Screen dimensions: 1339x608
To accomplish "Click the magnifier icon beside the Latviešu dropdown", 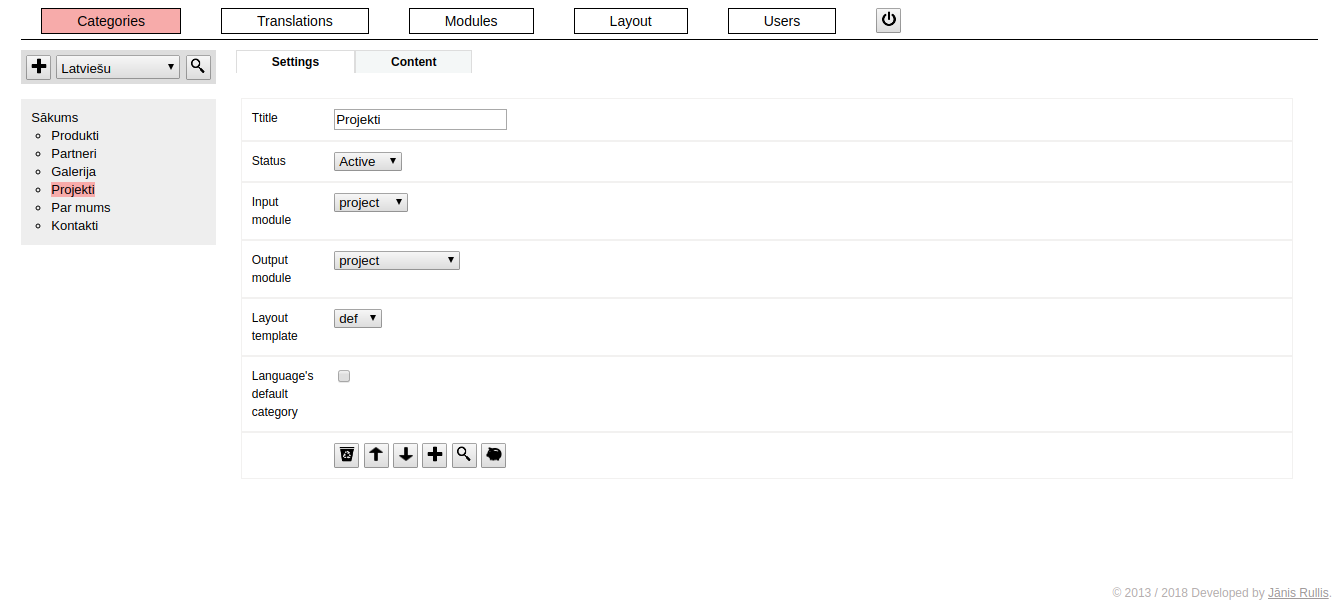I will pos(198,67).
